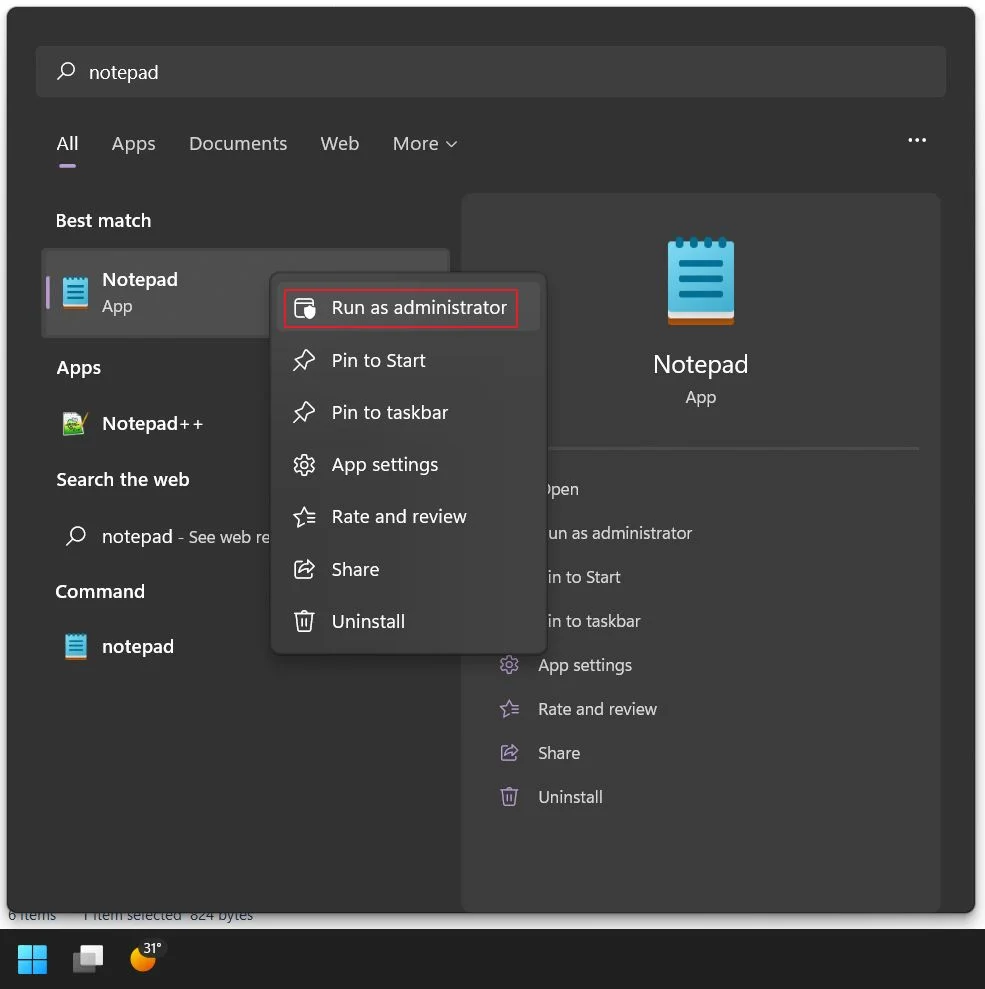Click the large Notepad icon in preview pane
The height and width of the screenshot is (989, 985).
[x=701, y=281]
